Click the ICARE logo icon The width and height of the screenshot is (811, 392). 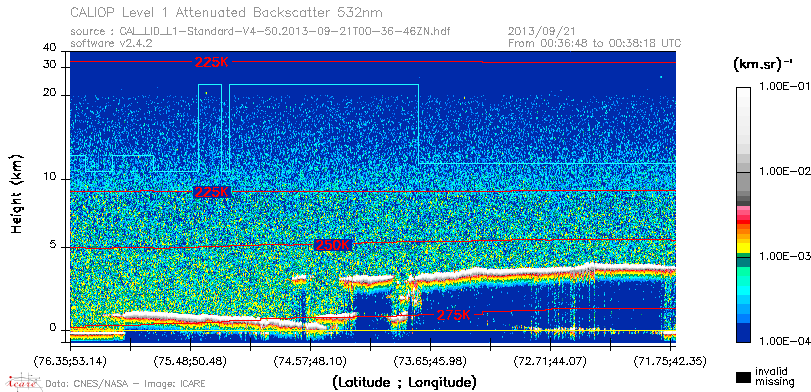coord(23,382)
